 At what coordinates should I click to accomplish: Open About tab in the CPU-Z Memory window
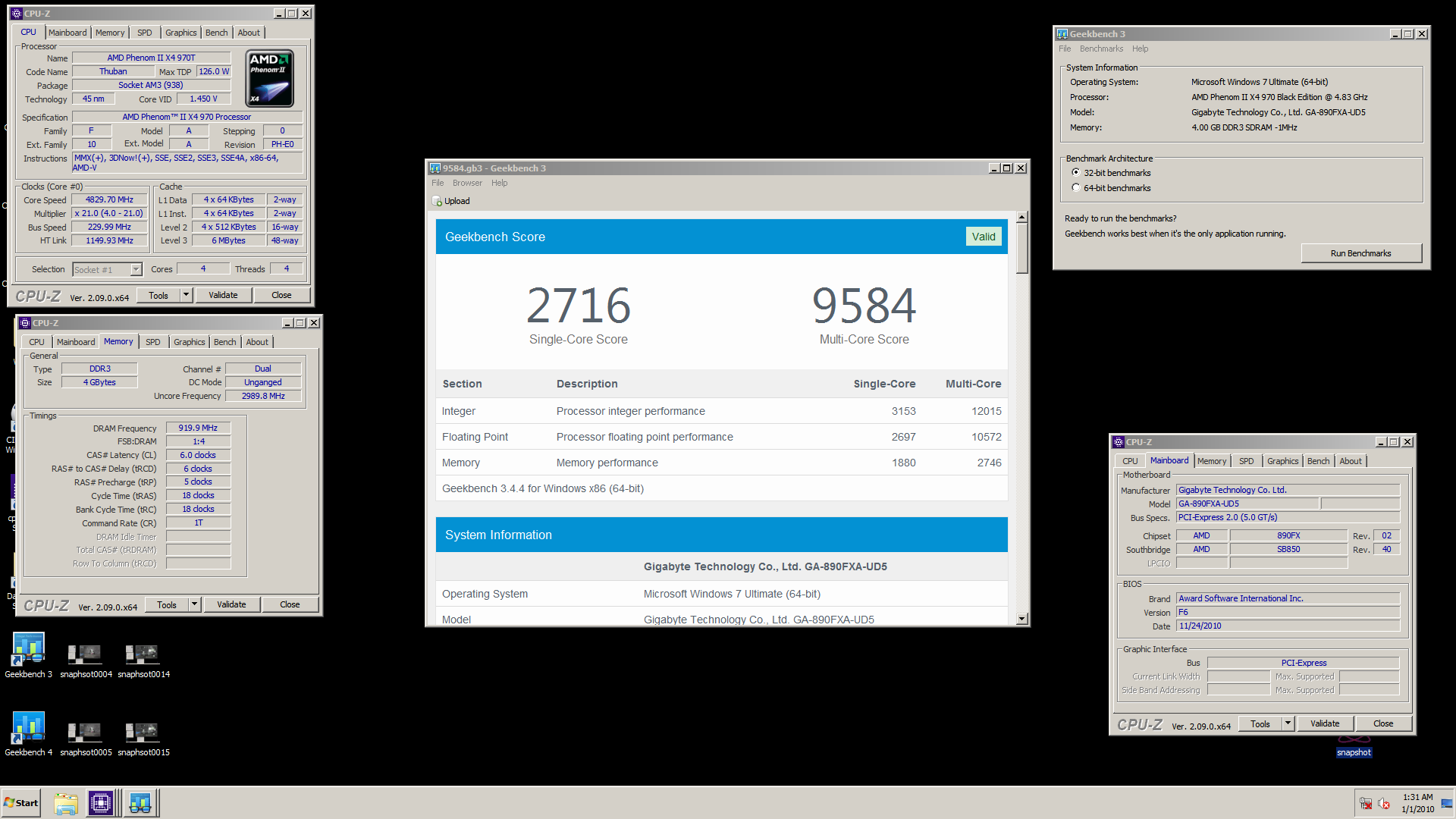[x=257, y=342]
